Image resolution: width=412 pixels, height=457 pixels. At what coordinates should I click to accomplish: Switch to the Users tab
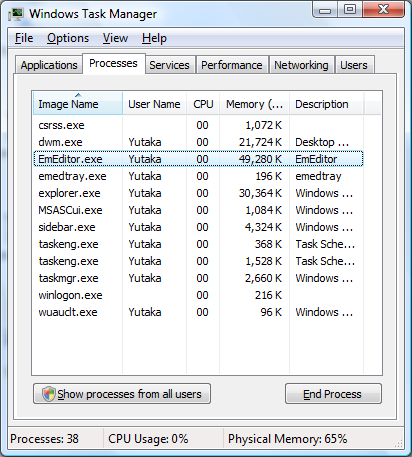tap(354, 65)
